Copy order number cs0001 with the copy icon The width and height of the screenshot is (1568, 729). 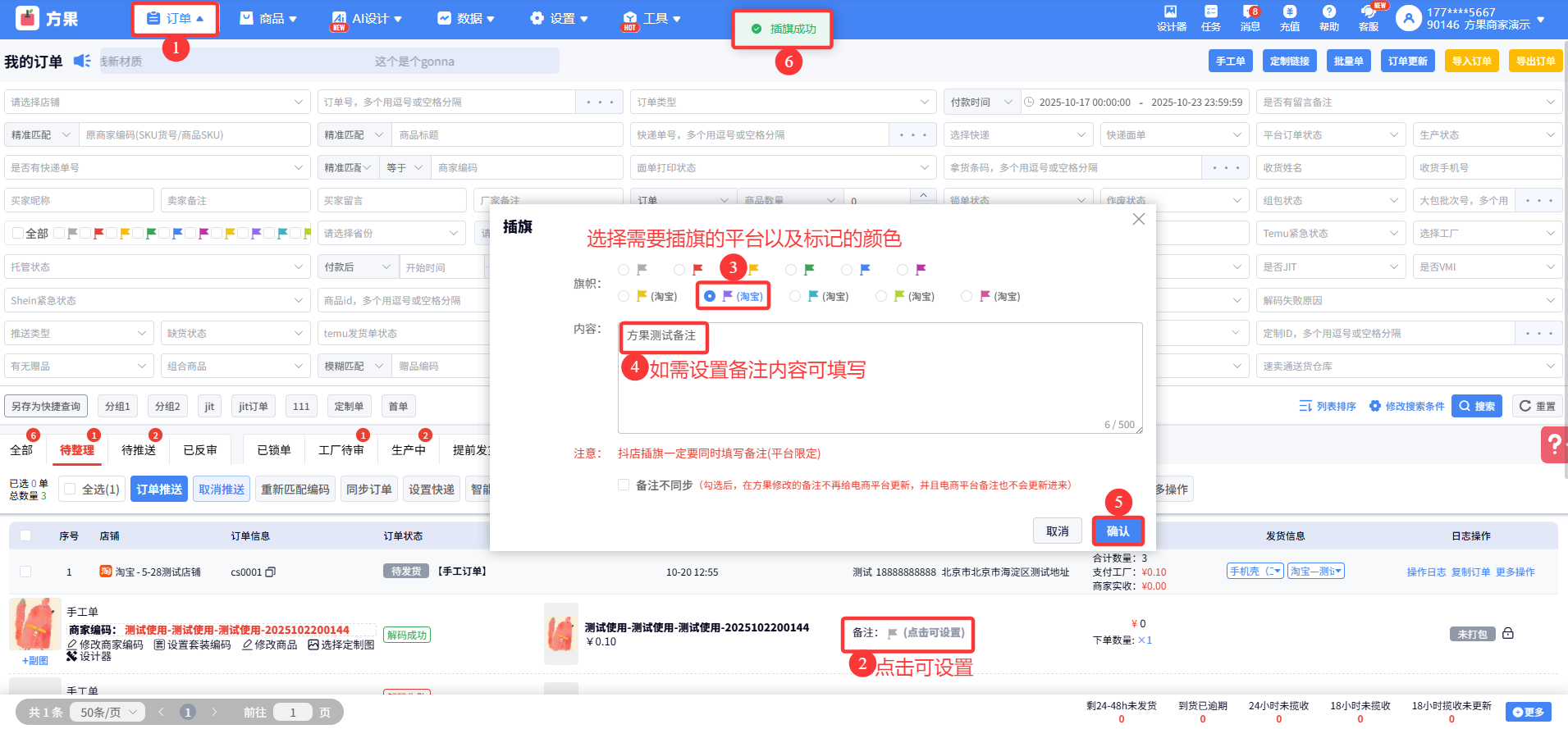(271, 572)
